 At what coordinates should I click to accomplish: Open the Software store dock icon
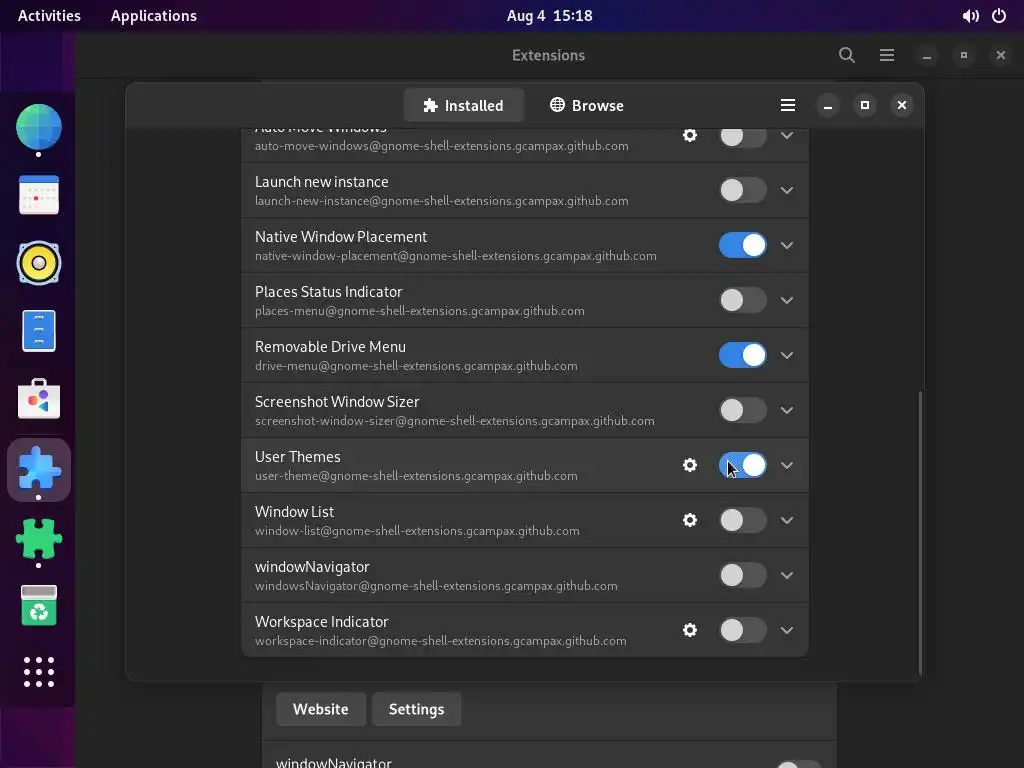(x=39, y=400)
